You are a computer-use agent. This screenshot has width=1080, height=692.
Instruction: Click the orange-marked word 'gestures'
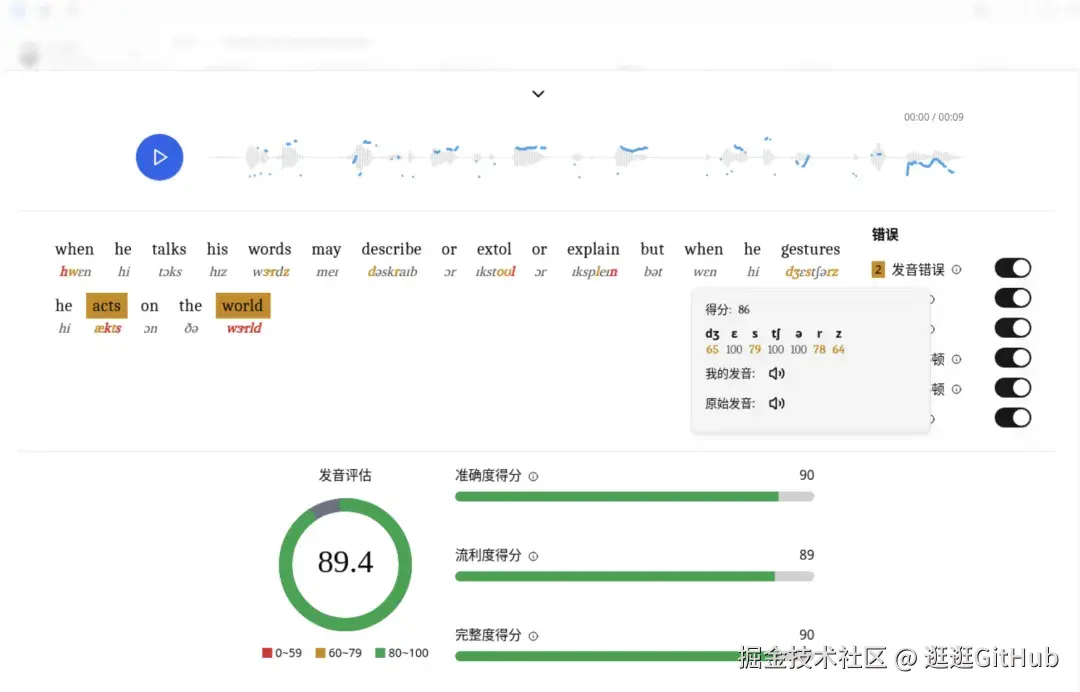pos(810,249)
